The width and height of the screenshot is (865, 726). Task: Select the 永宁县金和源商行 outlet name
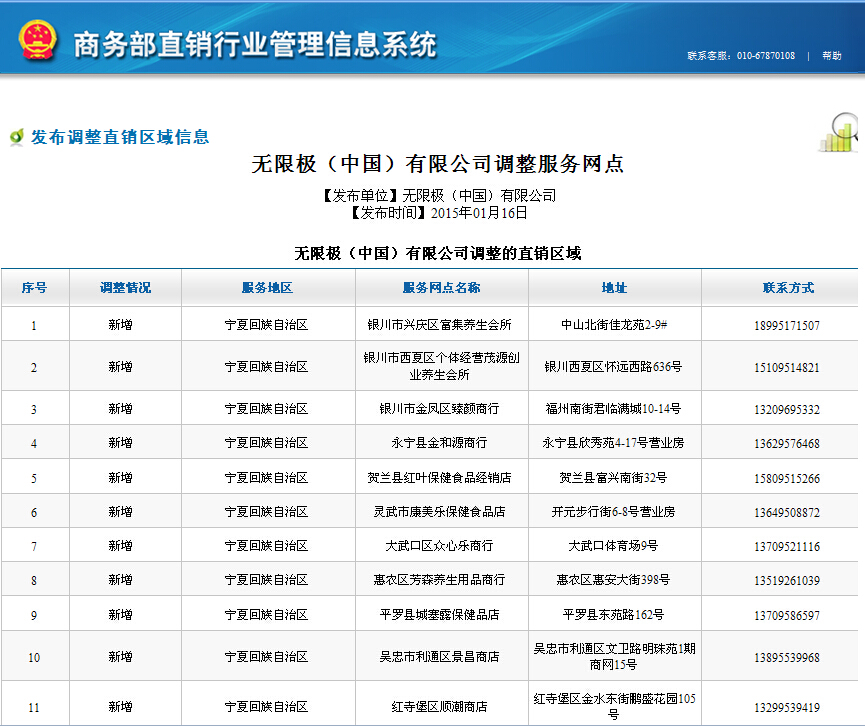click(x=440, y=443)
